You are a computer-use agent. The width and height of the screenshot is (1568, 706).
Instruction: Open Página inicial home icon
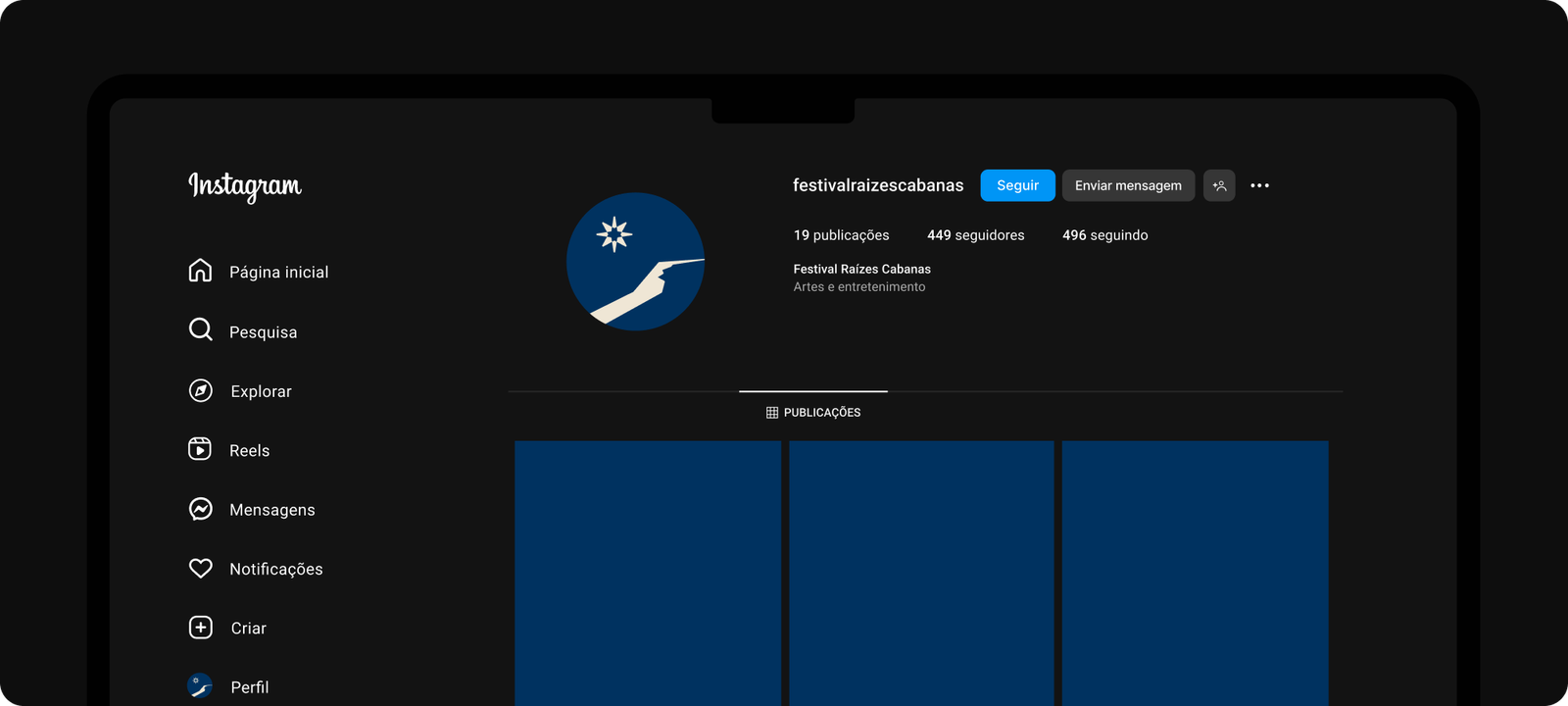click(x=200, y=271)
